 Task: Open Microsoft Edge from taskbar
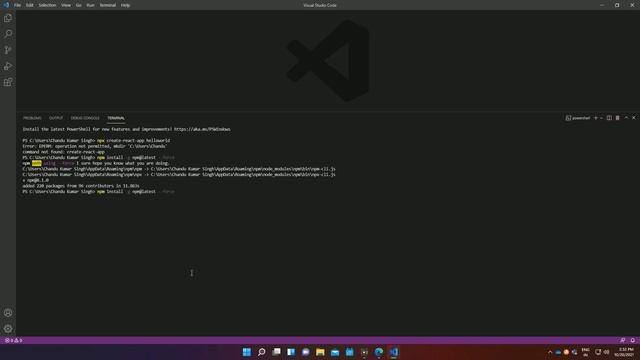[x=379, y=352]
